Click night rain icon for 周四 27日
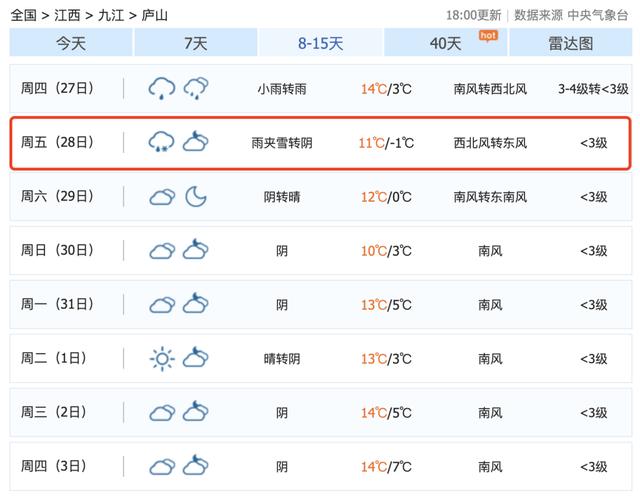The image size is (640, 500). tap(196, 88)
